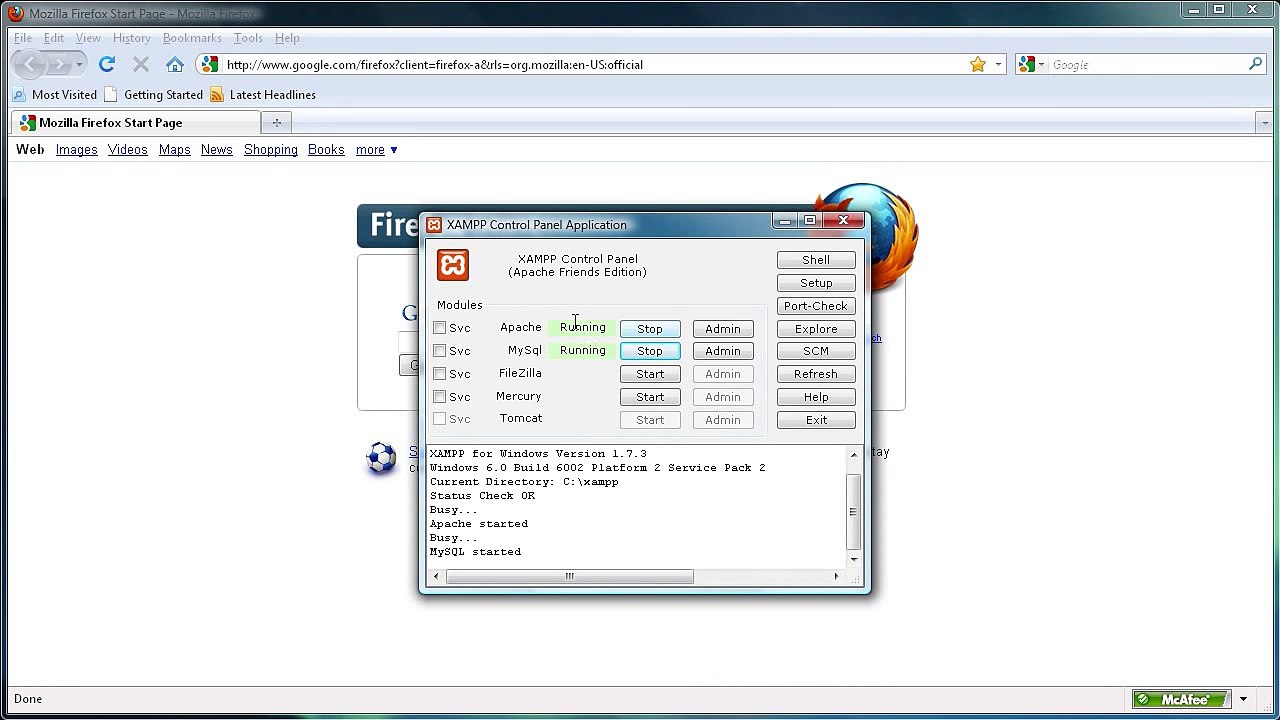Click the XAMPP title bar icon
Image resolution: width=1280 pixels, height=720 pixels.
coord(434,225)
